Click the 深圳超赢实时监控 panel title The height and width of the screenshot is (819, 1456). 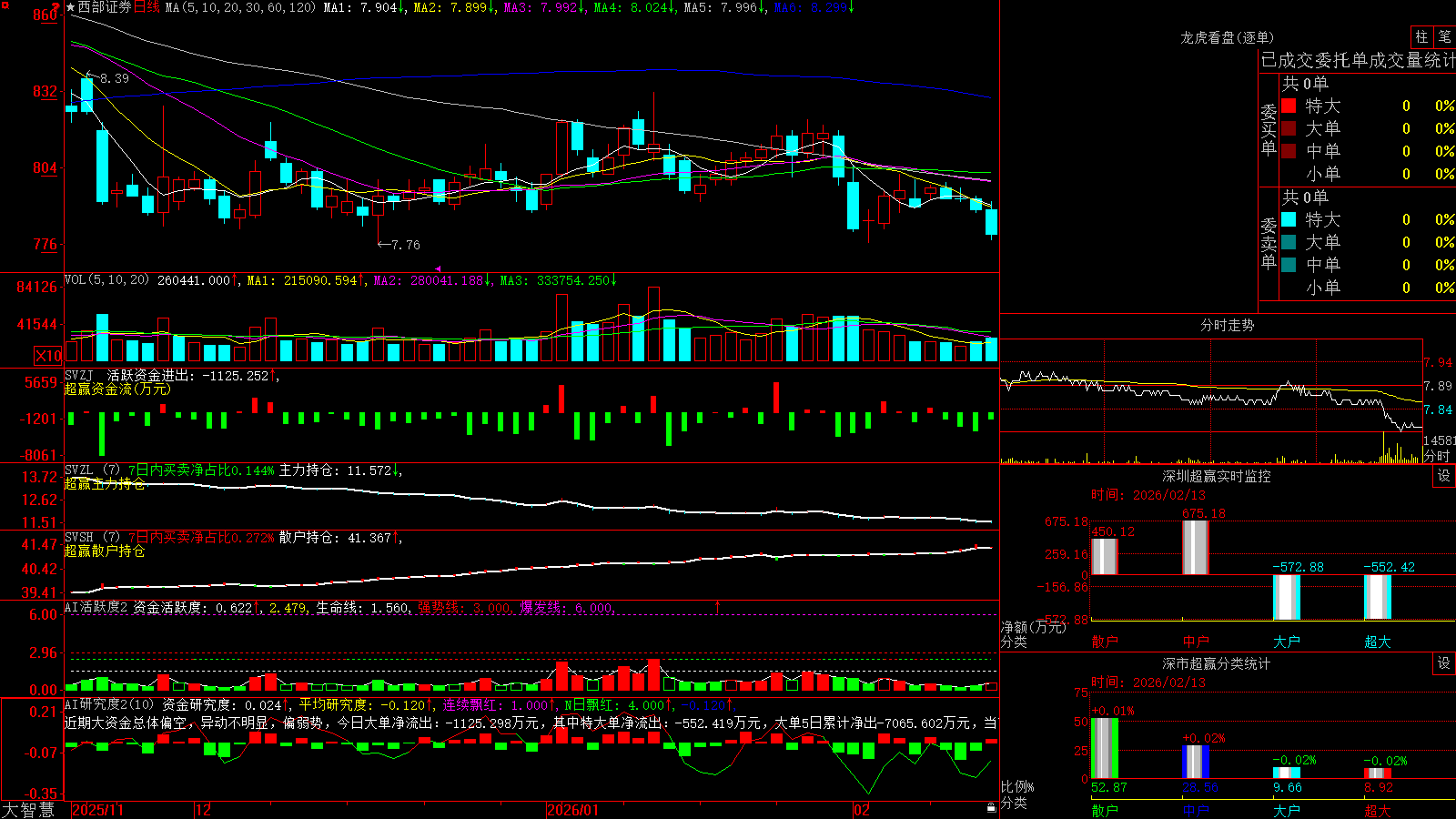click(1217, 476)
